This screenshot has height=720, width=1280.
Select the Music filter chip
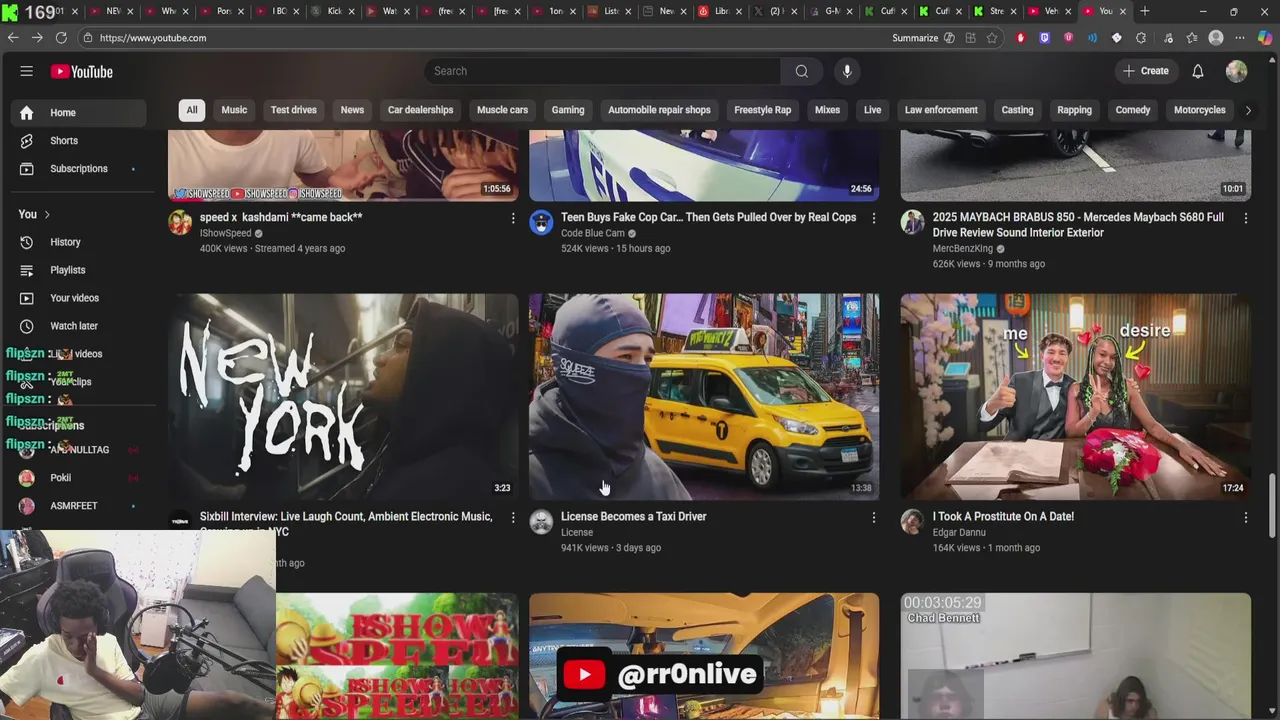coord(234,110)
